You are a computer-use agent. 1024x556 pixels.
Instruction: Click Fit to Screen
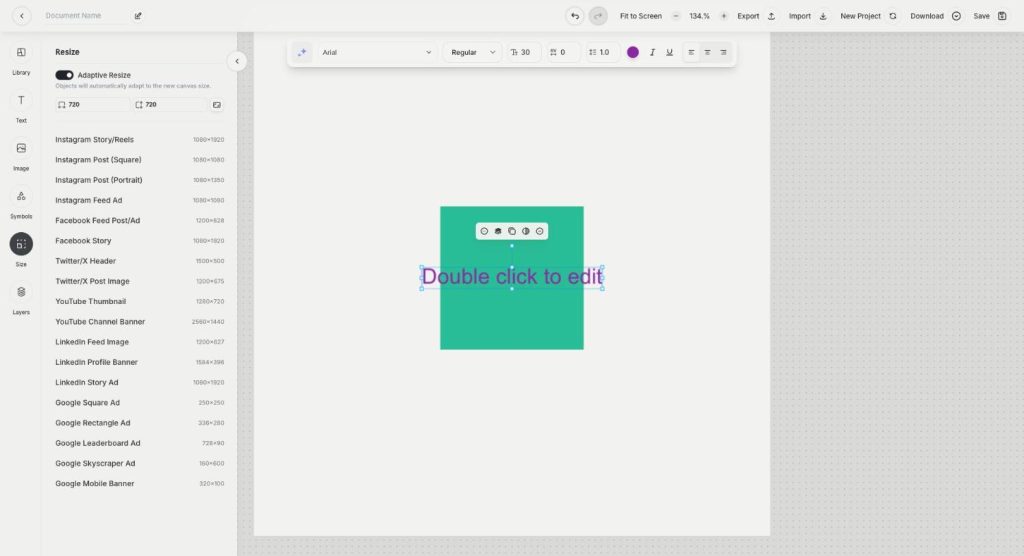click(x=641, y=16)
